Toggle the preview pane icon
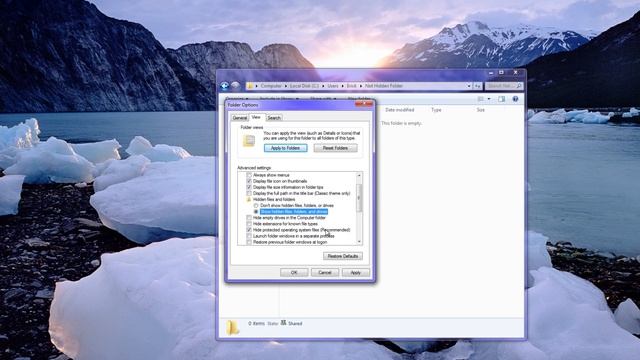 pos(502,99)
